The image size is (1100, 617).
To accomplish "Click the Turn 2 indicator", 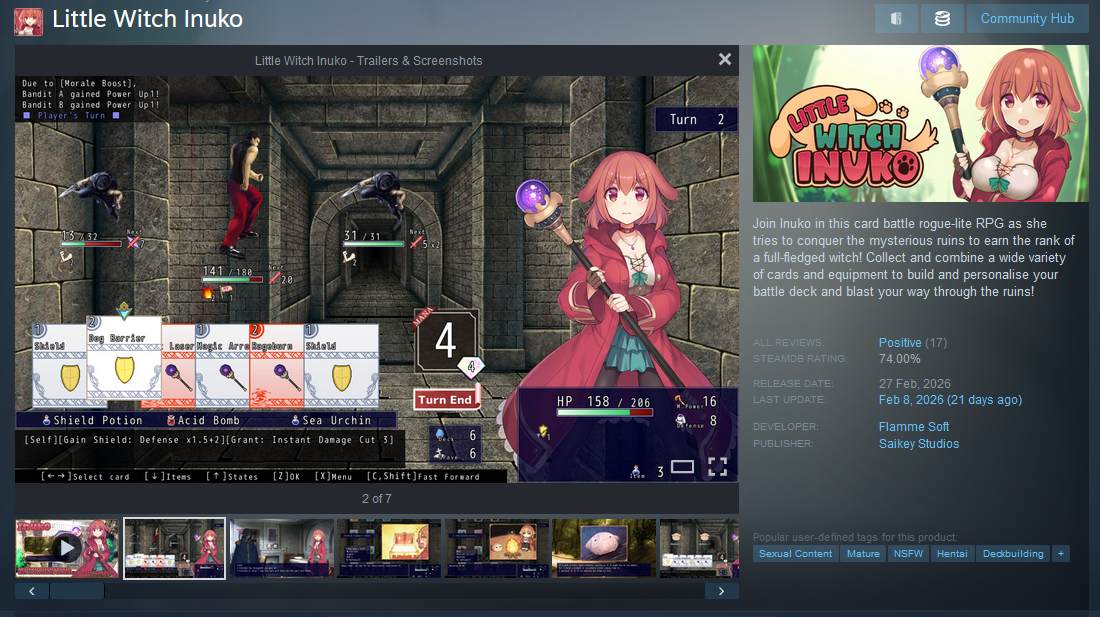I will pos(696,119).
